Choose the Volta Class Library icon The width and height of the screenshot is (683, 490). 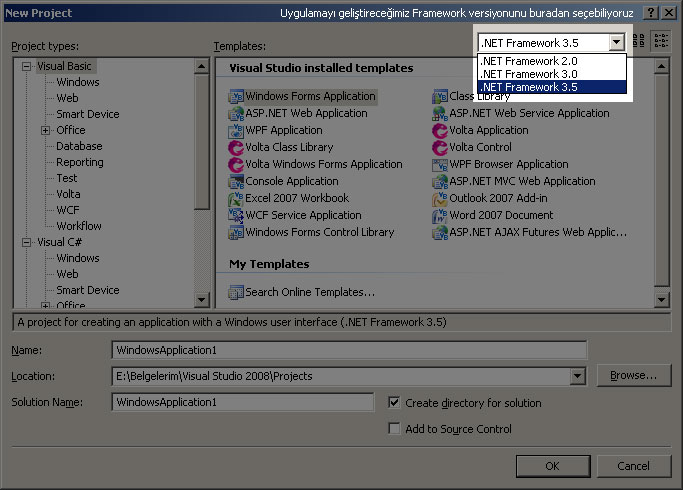(x=237, y=148)
